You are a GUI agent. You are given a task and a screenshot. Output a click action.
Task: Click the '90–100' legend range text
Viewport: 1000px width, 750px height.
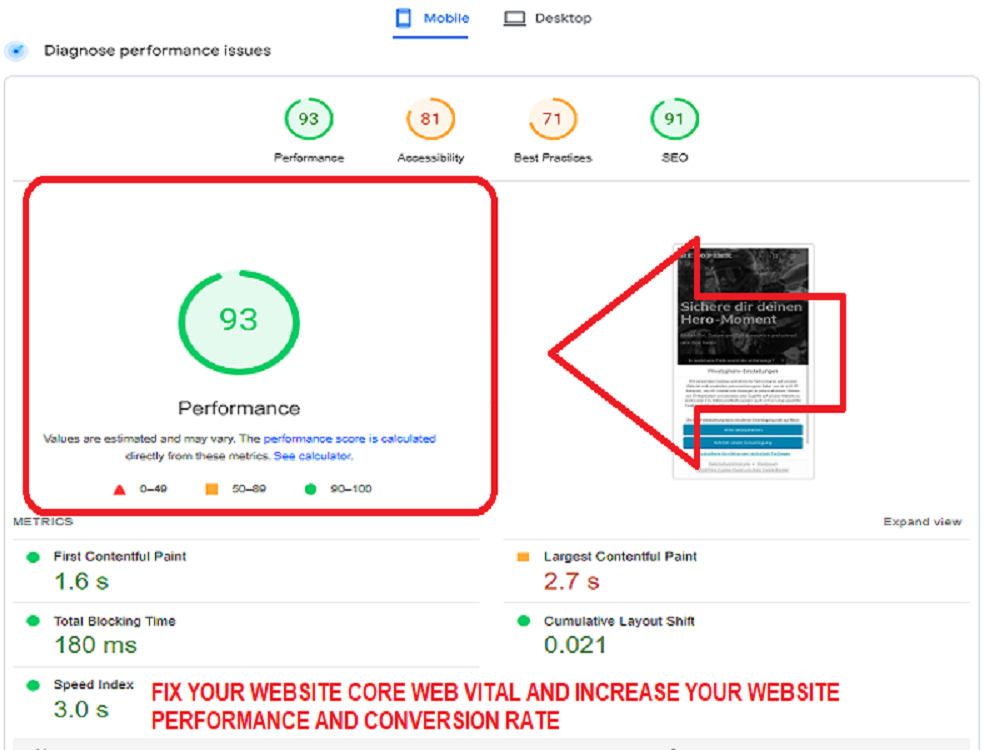(351, 489)
